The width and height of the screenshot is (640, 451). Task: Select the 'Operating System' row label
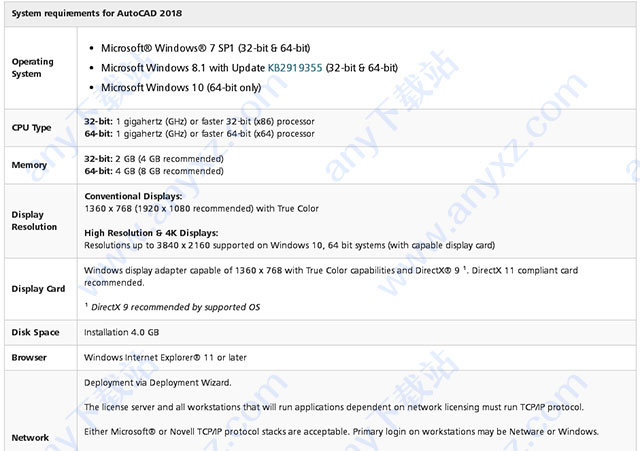[x=33, y=68]
